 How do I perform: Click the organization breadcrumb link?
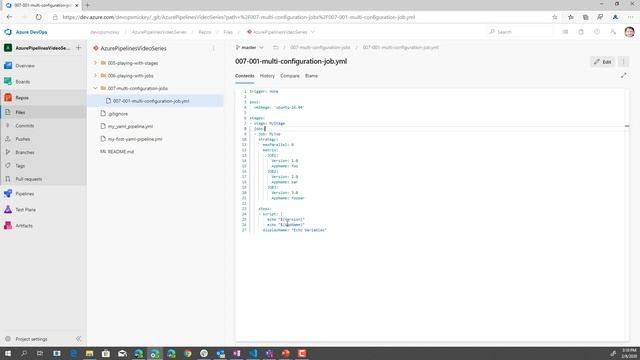[105, 32]
